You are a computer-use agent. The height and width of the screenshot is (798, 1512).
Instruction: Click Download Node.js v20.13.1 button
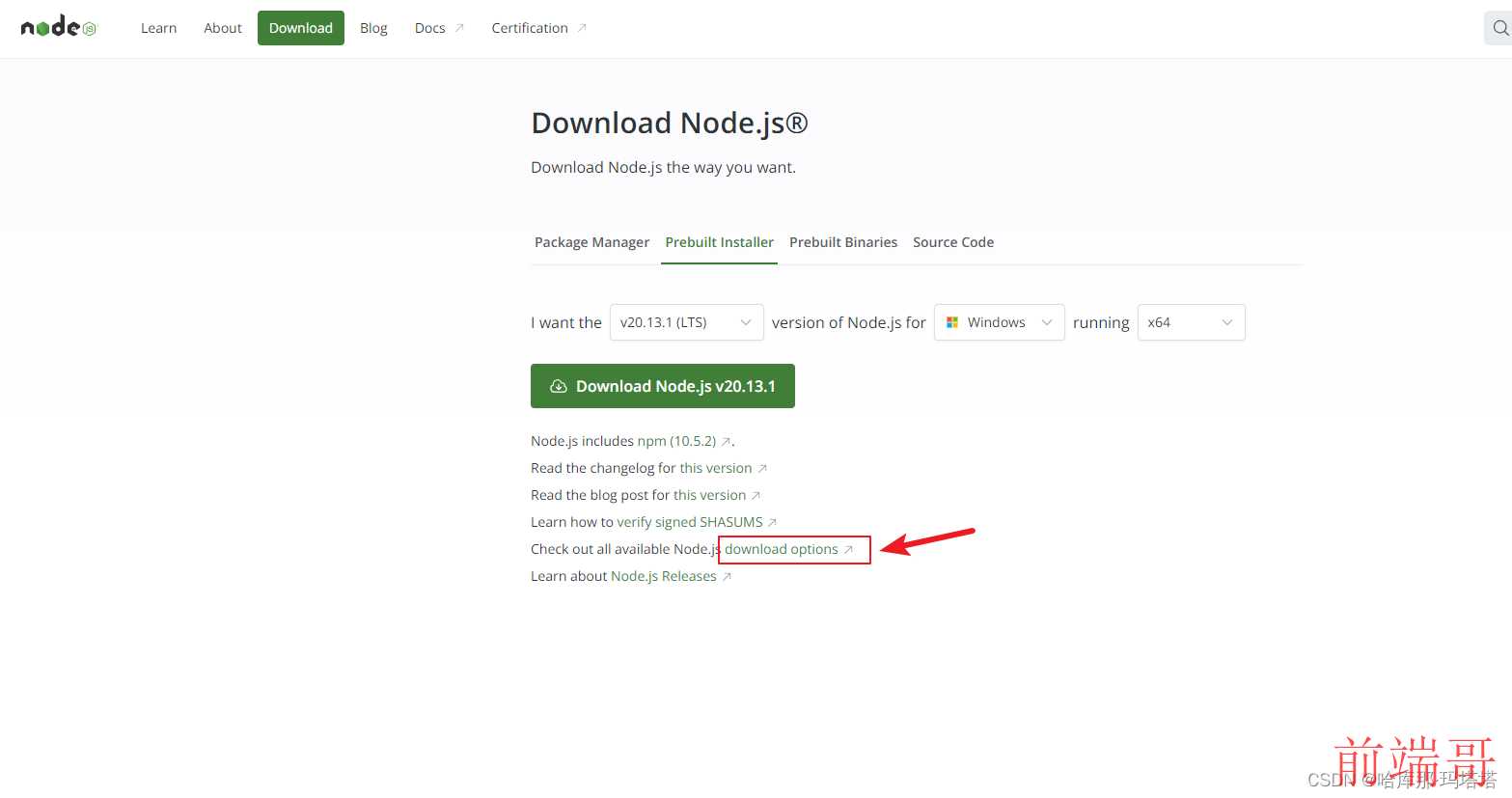pyautogui.click(x=663, y=386)
